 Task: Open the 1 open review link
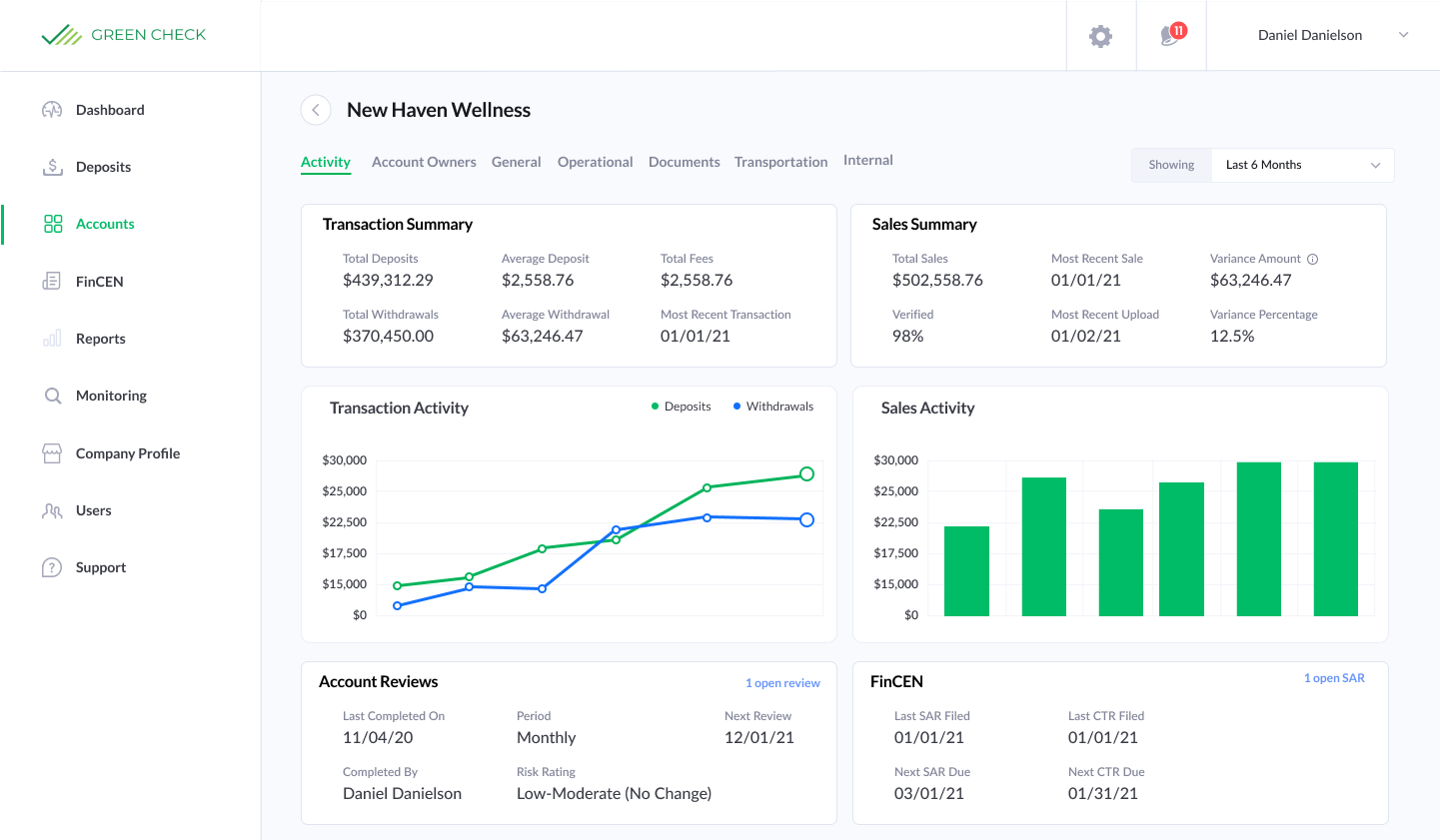coord(782,683)
